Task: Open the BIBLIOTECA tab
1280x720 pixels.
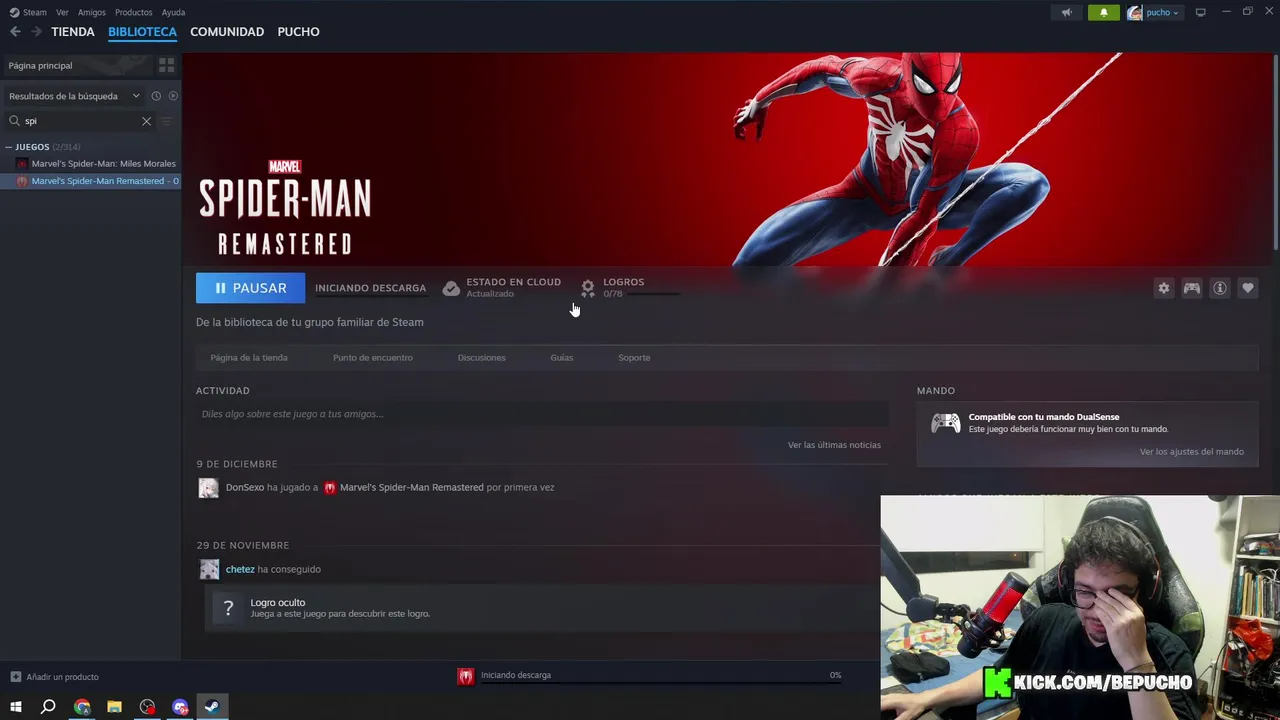Action: point(142,32)
